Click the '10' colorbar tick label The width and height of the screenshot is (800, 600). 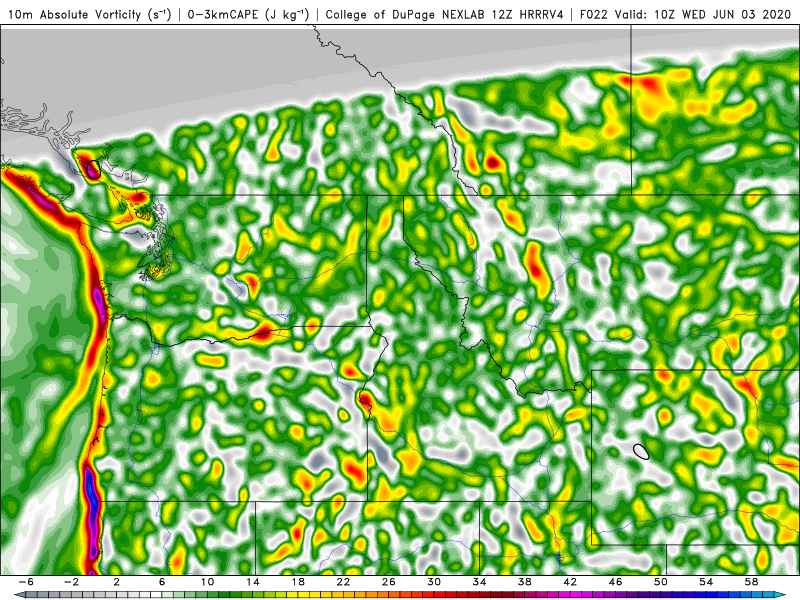point(207,582)
